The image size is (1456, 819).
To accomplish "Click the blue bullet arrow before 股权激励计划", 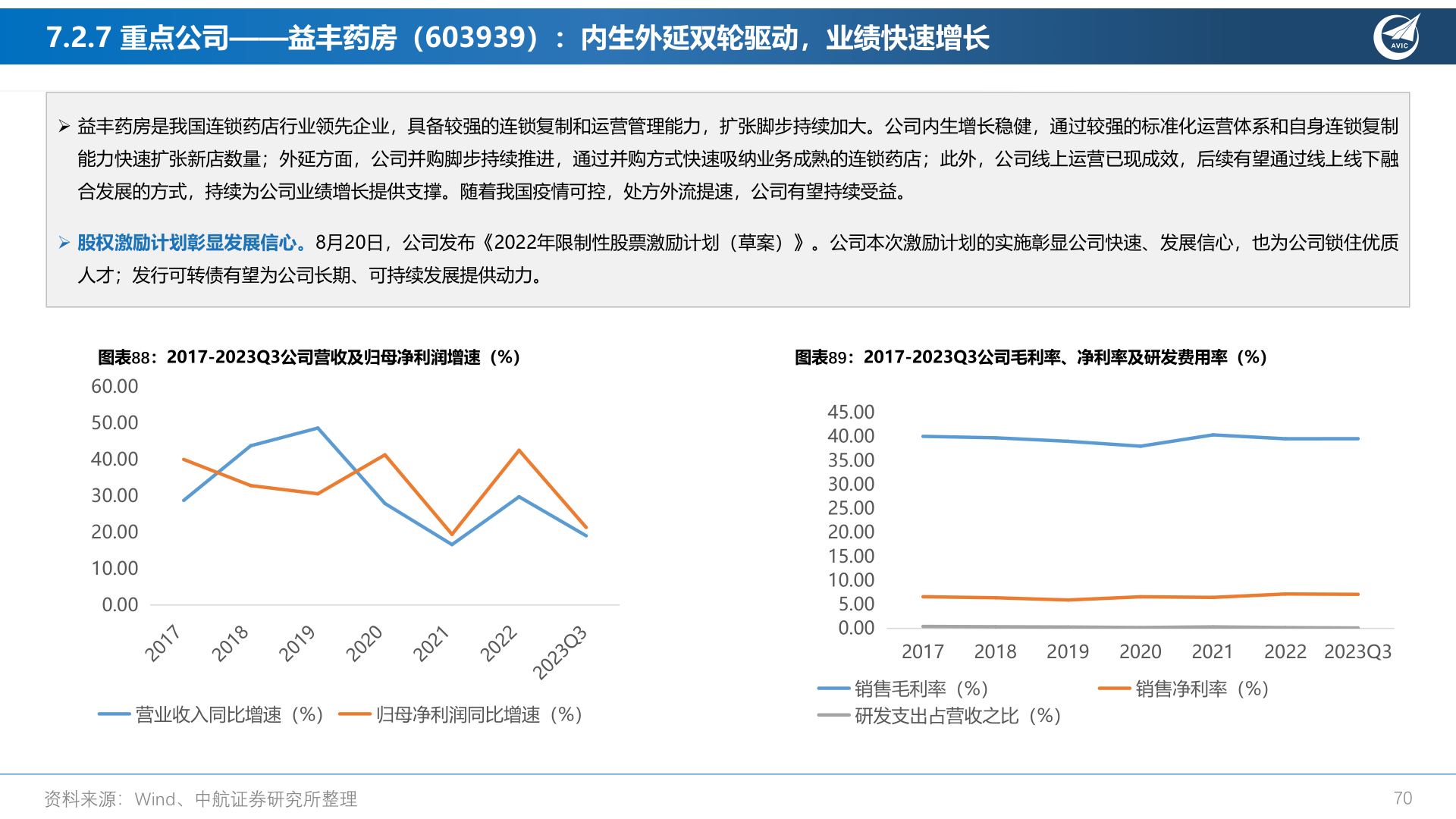I will (64, 243).
